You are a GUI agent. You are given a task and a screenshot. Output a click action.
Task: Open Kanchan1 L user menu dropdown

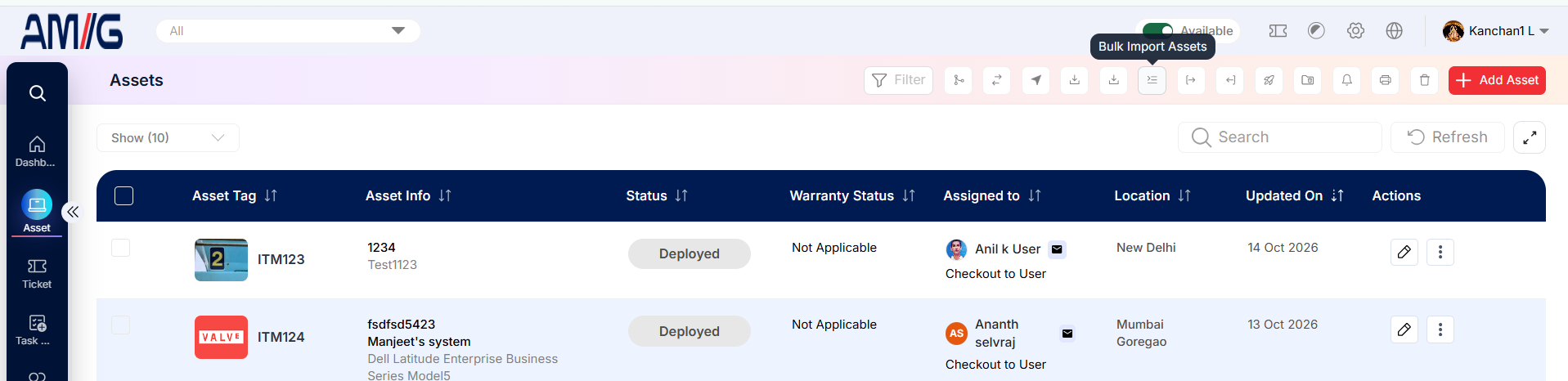[1497, 31]
